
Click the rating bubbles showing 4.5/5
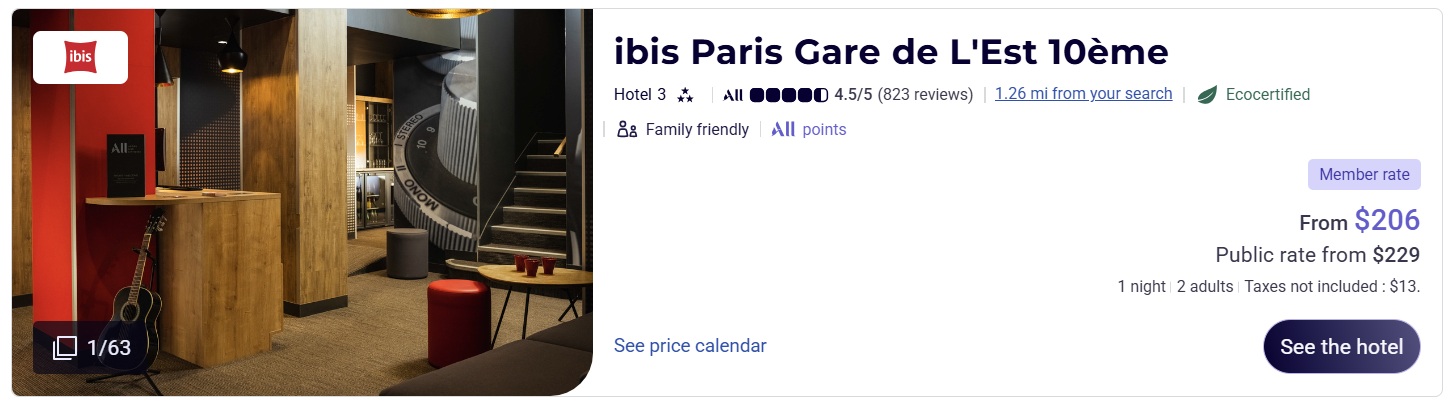point(789,95)
